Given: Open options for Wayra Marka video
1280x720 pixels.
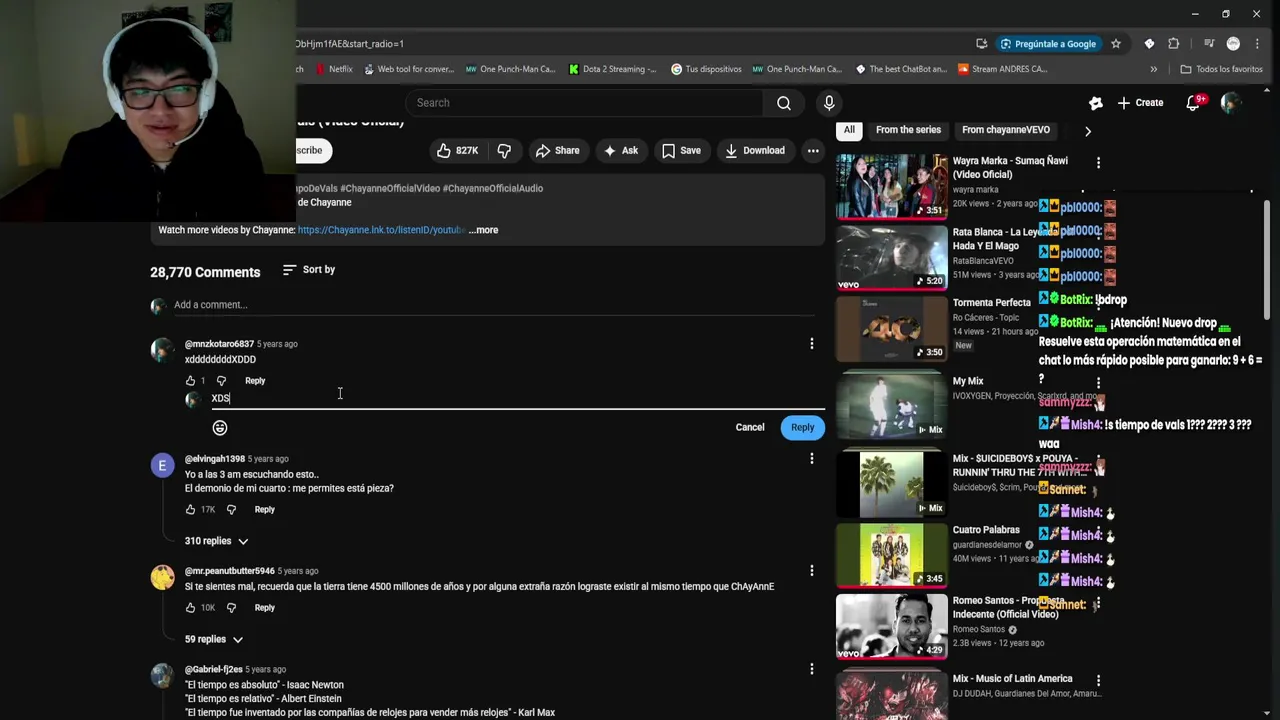Looking at the screenshot, I should pos(1098,162).
